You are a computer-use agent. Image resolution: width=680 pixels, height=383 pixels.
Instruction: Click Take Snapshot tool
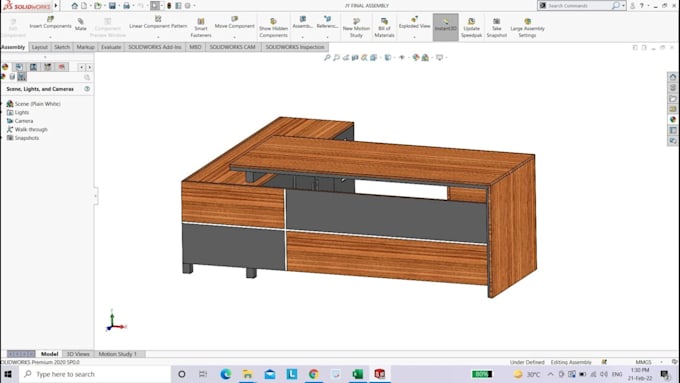tap(497, 28)
